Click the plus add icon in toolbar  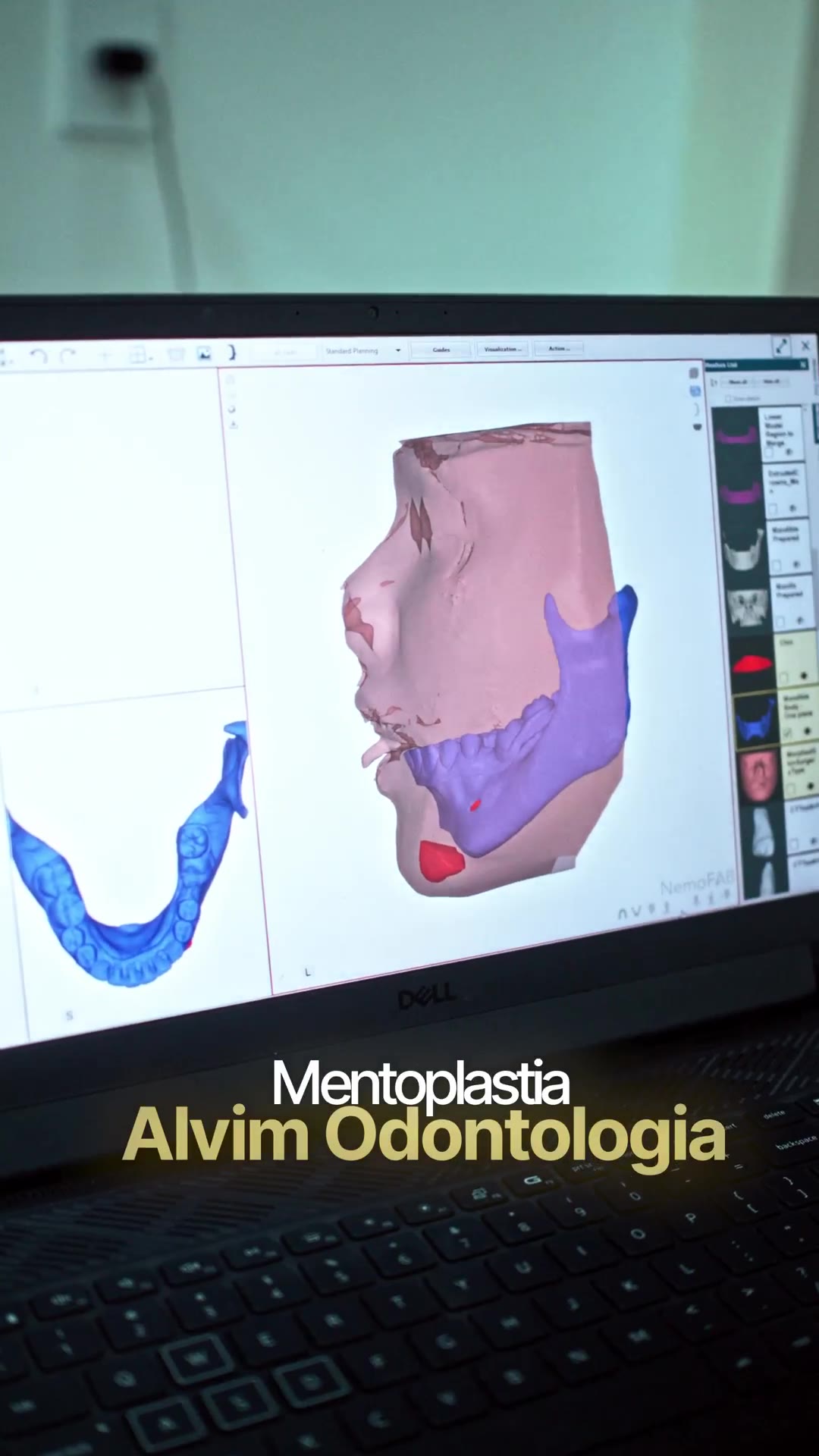click(105, 355)
